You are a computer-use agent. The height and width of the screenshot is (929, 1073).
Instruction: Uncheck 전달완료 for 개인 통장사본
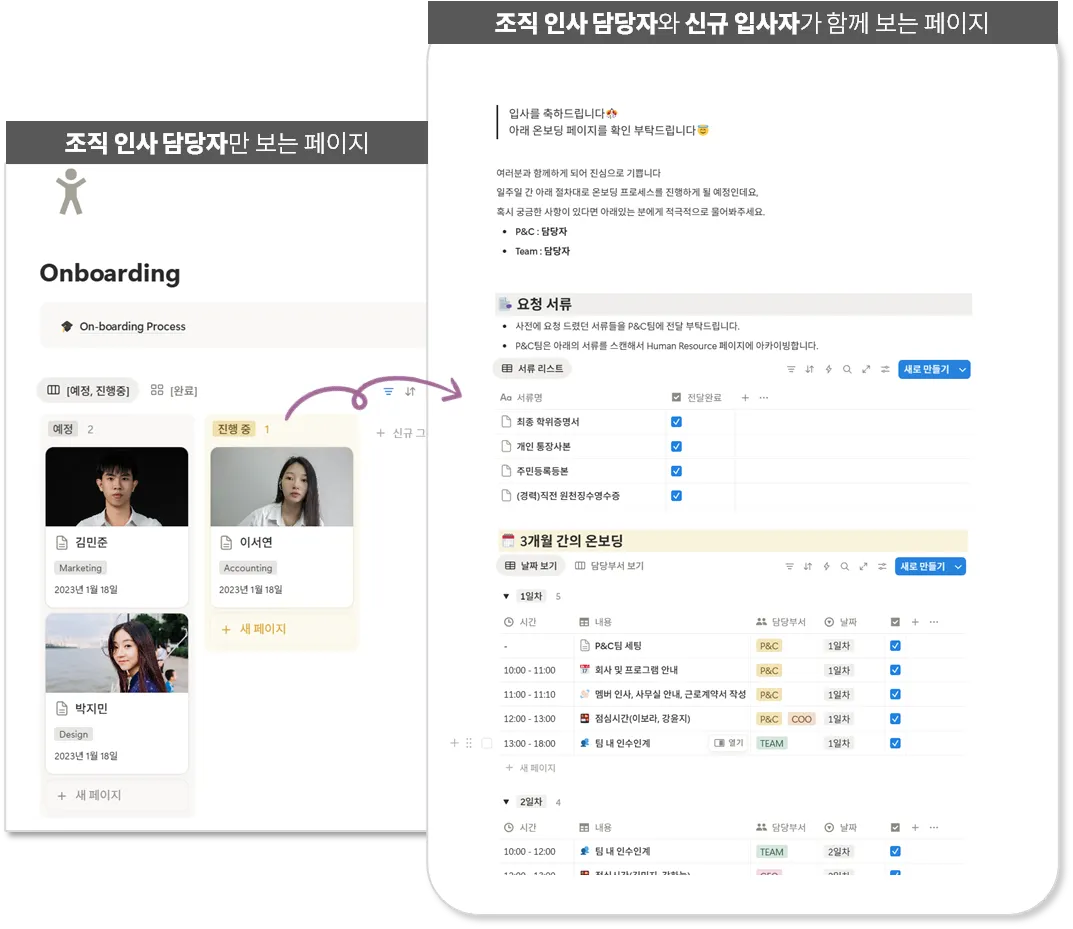[x=676, y=447]
